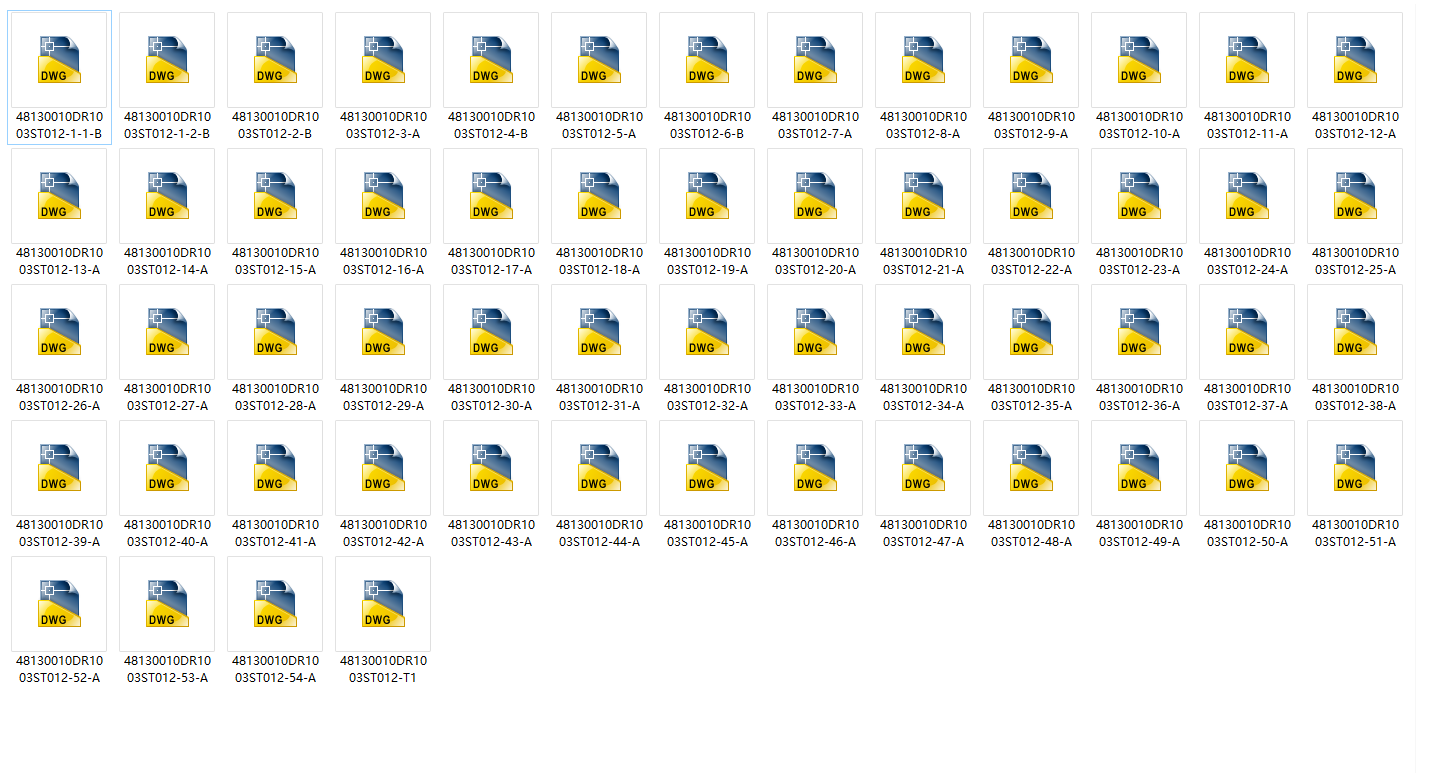Screen dimensions: 1439x773
Task: Select the file ending 012-53-A
Action: (x=167, y=604)
